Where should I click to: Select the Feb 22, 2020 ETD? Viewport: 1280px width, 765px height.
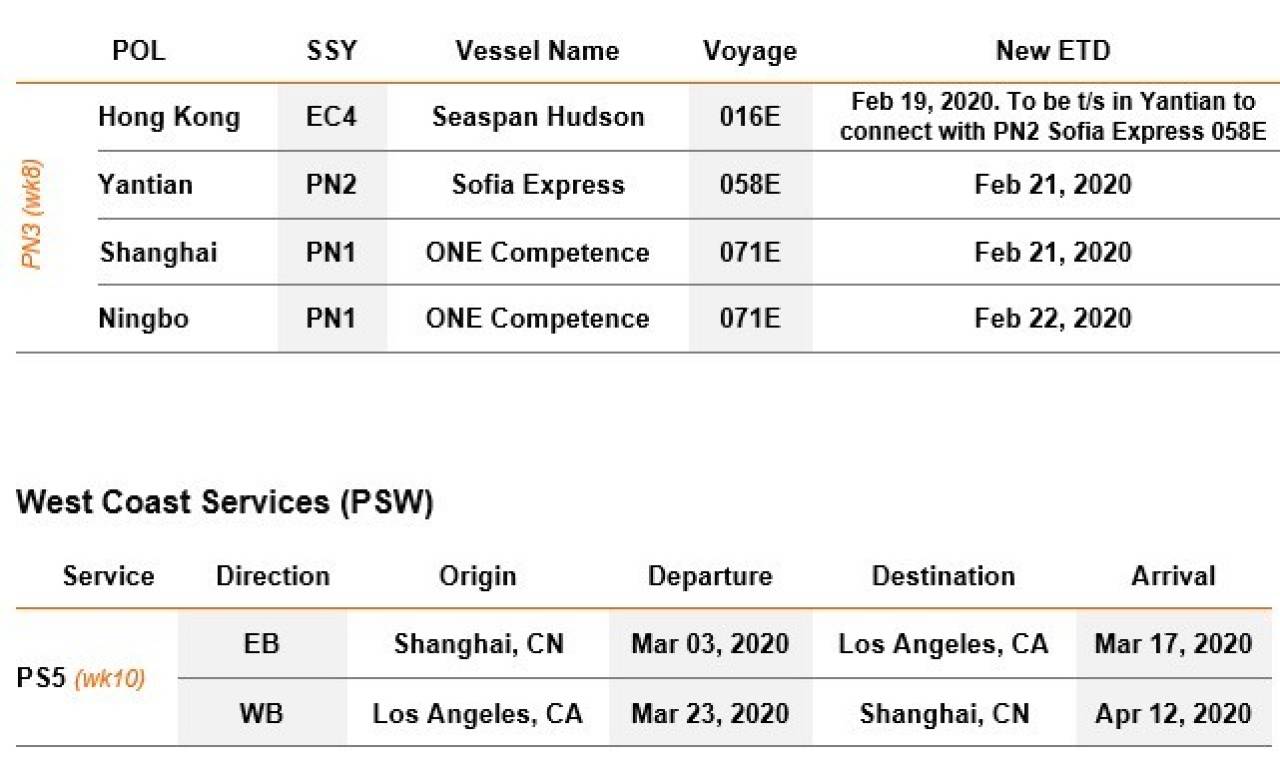point(1053,318)
